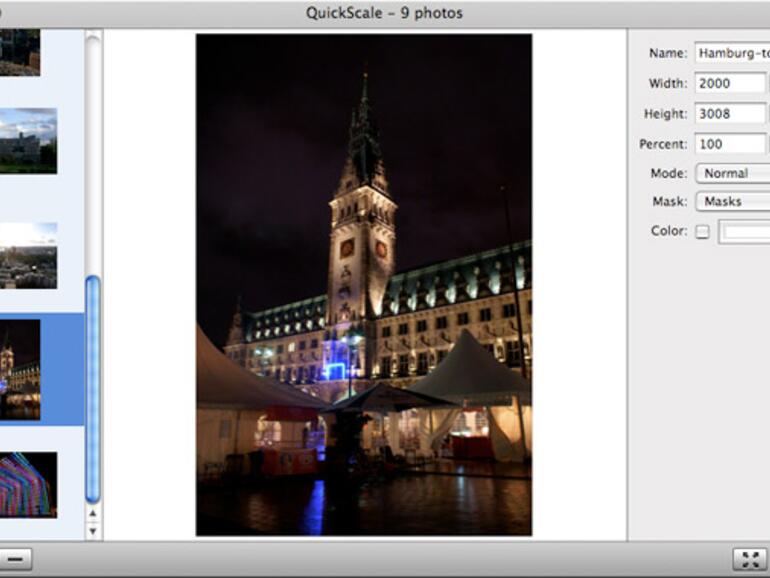Select the partially visible top thumbnail

20,52
